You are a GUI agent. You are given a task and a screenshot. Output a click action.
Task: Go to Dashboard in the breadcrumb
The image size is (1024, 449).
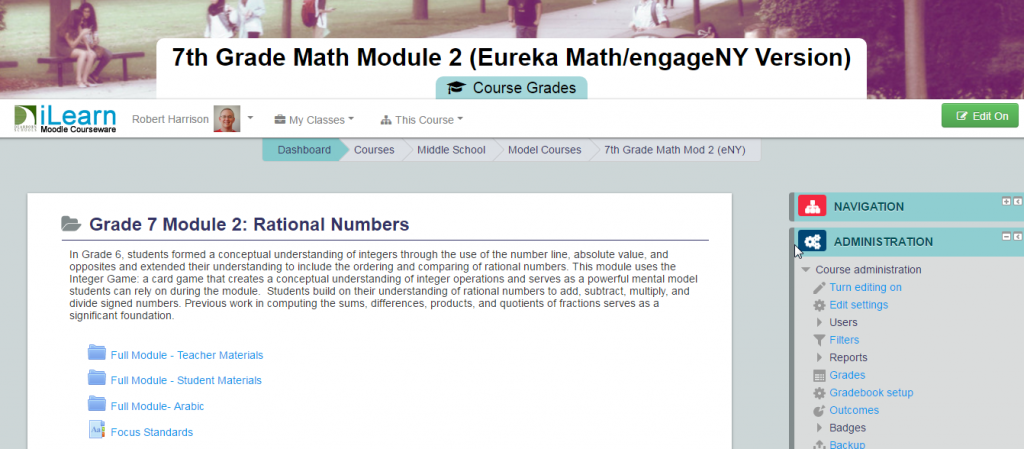(303, 150)
